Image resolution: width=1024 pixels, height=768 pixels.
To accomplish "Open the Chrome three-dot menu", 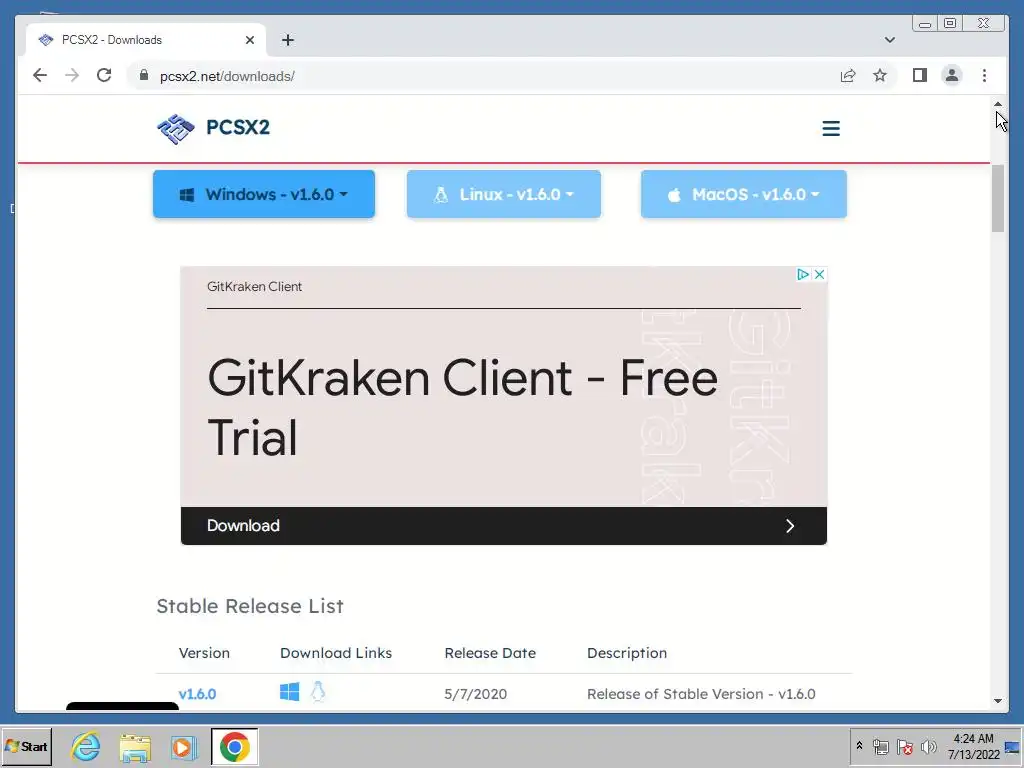I will coord(984,76).
